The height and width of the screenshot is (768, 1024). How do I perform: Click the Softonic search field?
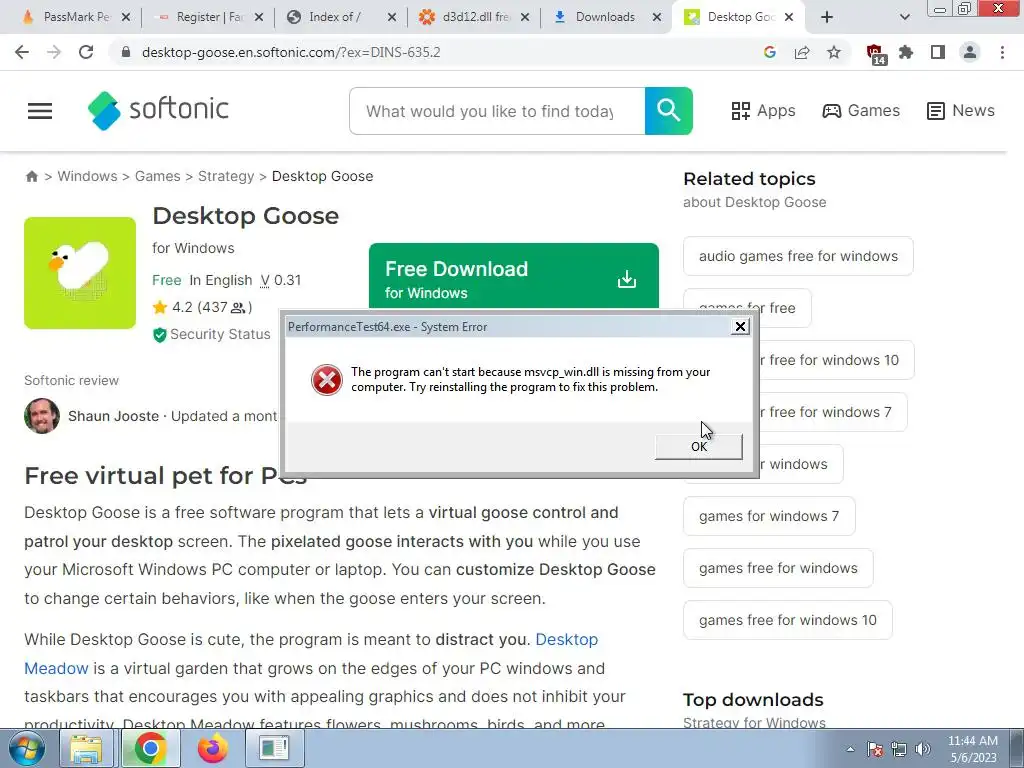pos(496,111)
